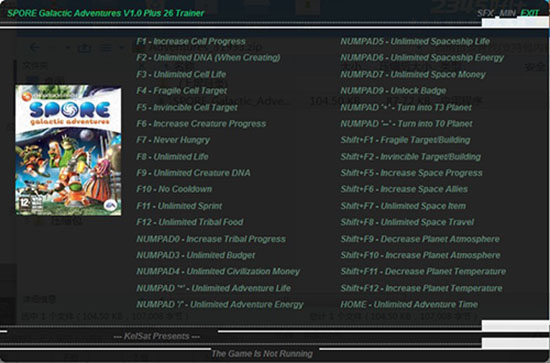Click the SFX button in title bar

tap(485, 13)
